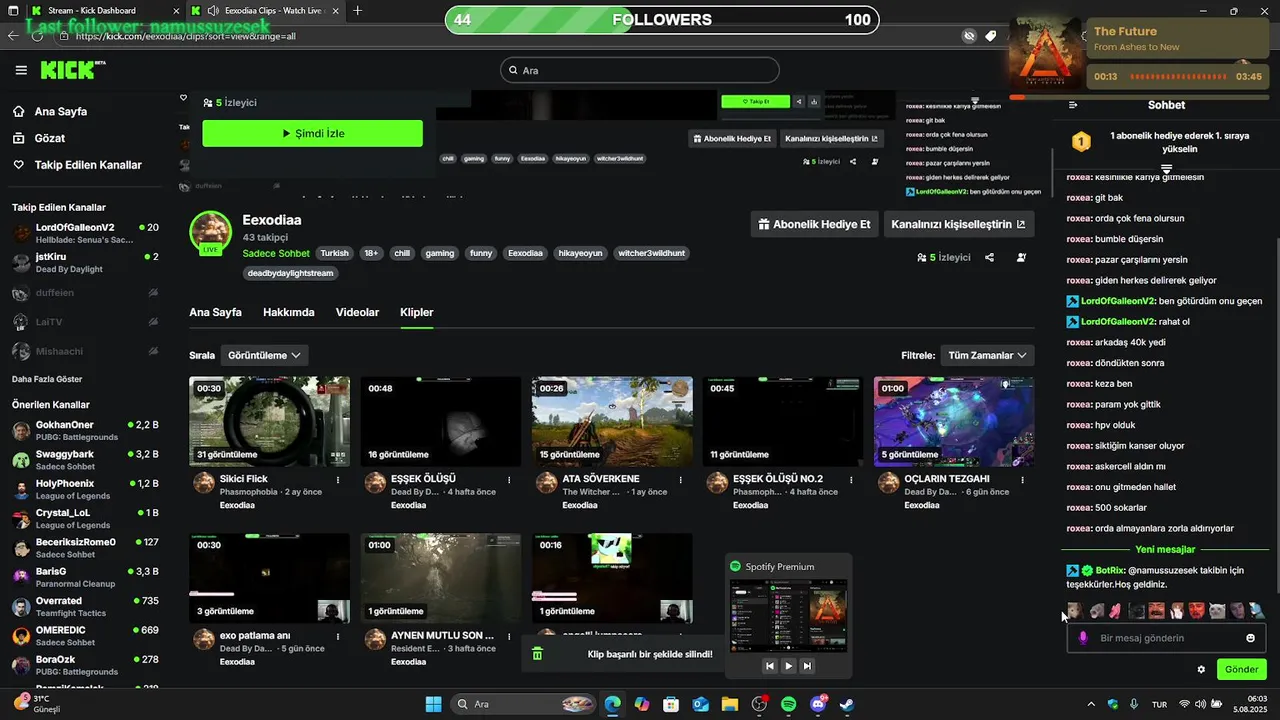The width and height of the screenshot is (1280, 720).
Task: Show hidden system tray icons
Action: point(1091,704)
